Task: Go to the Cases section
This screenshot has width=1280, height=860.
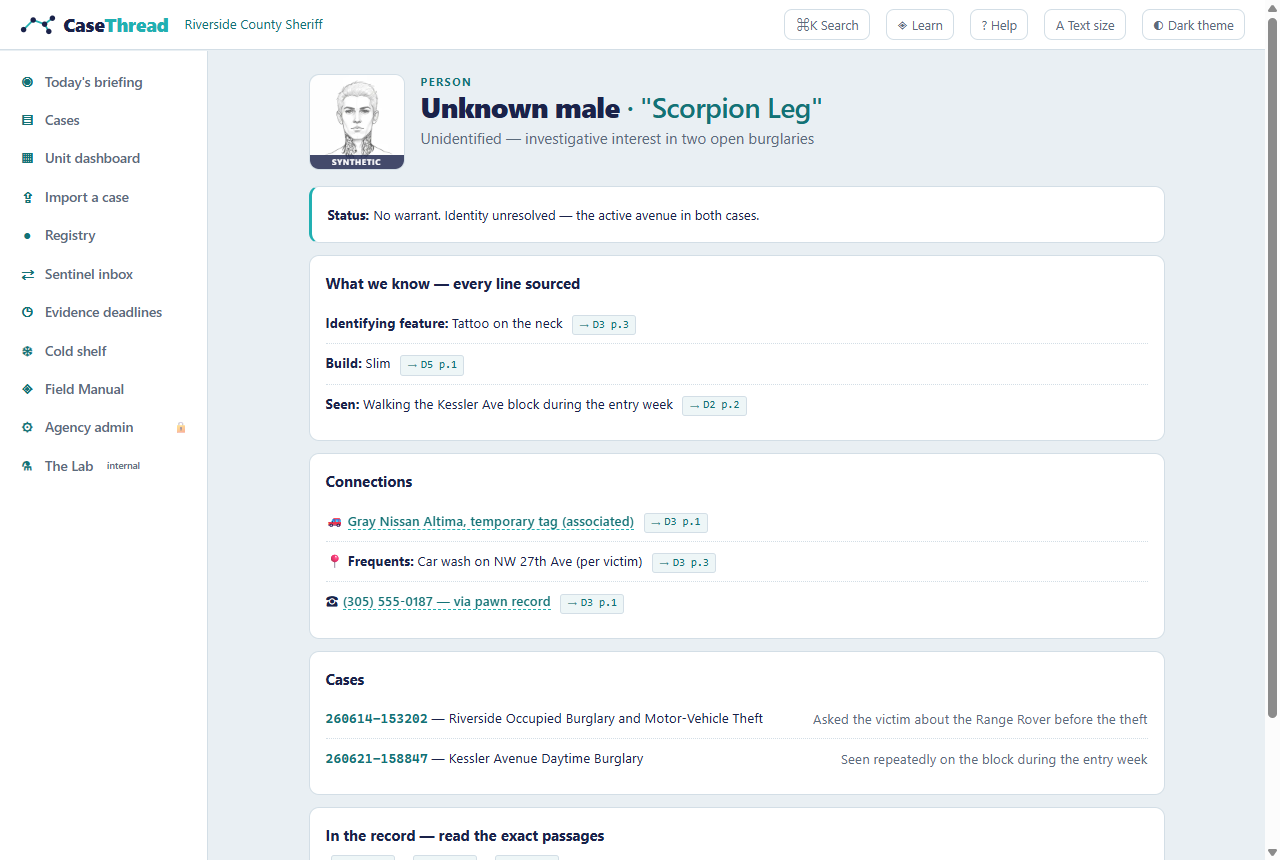Action: point(104,120)
